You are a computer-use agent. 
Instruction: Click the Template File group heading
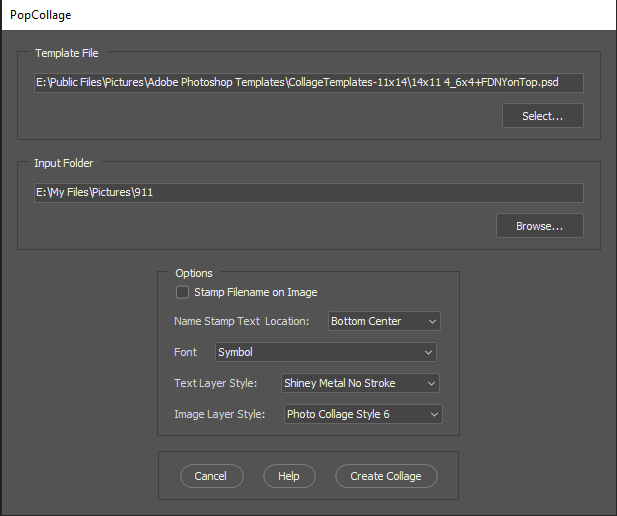tap(67, 53)
